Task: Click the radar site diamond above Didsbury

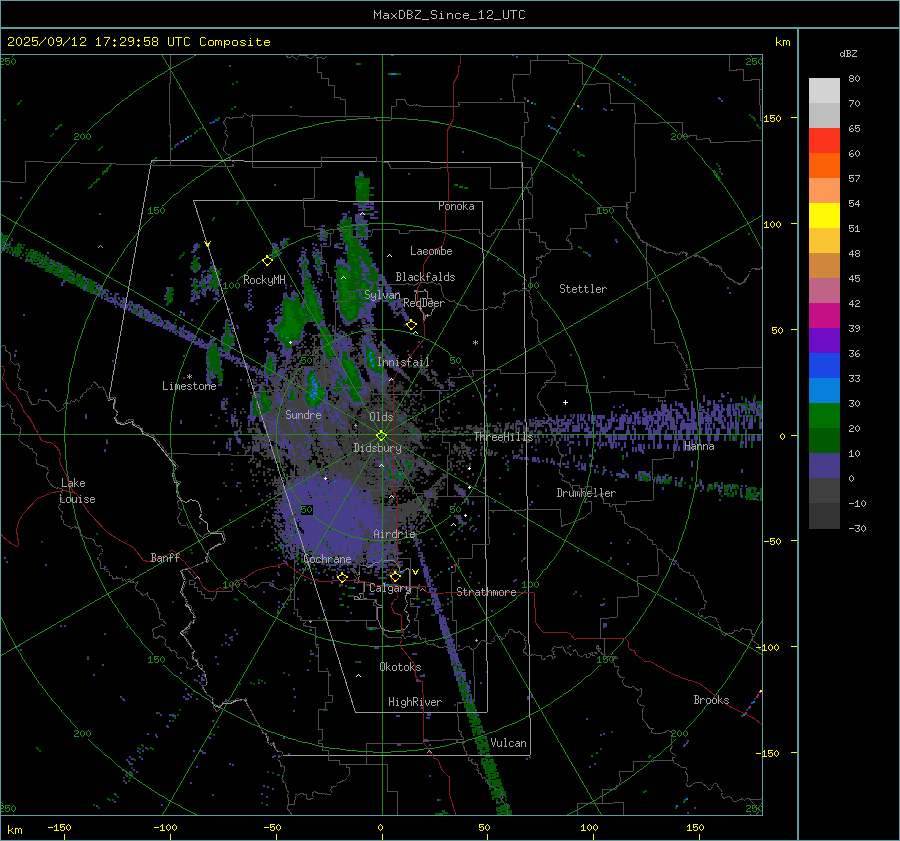Action: [x=382, y=435]
